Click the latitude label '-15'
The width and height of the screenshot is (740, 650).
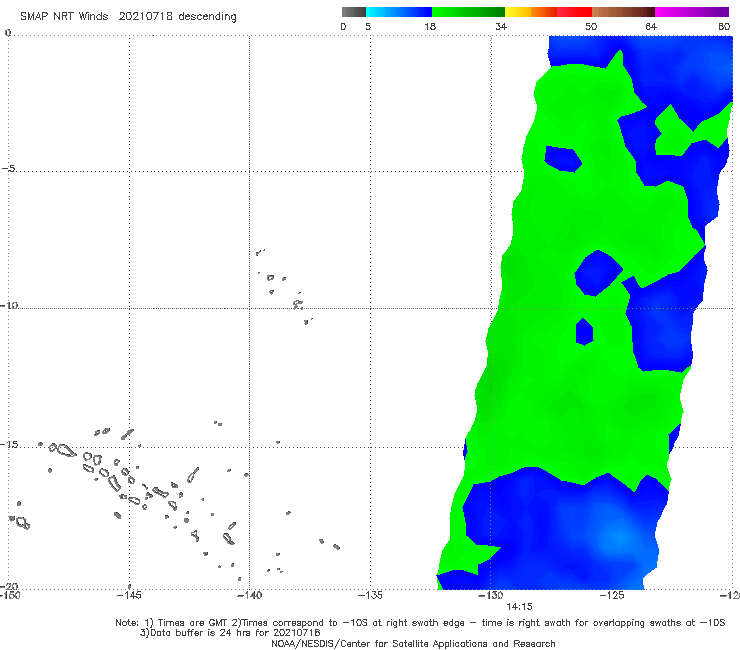coord(9,445)
